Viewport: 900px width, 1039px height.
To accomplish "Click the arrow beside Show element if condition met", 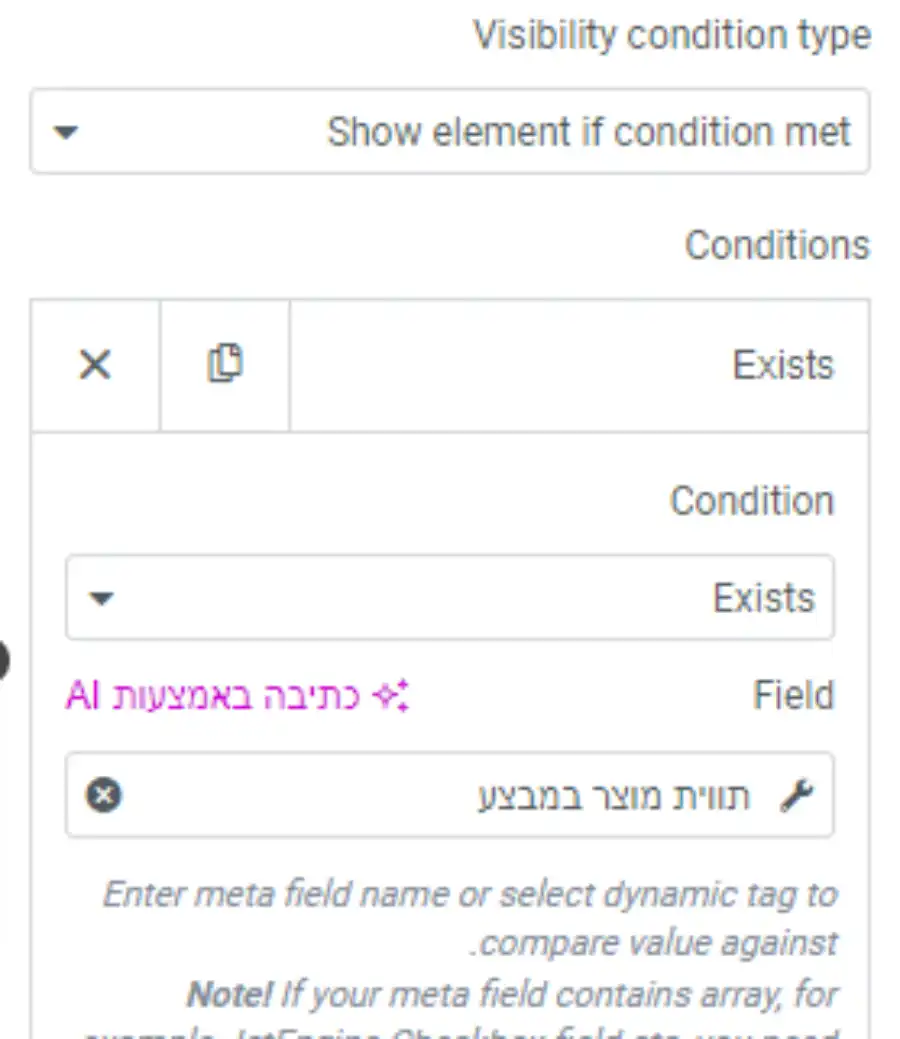I will click(66, 132).
